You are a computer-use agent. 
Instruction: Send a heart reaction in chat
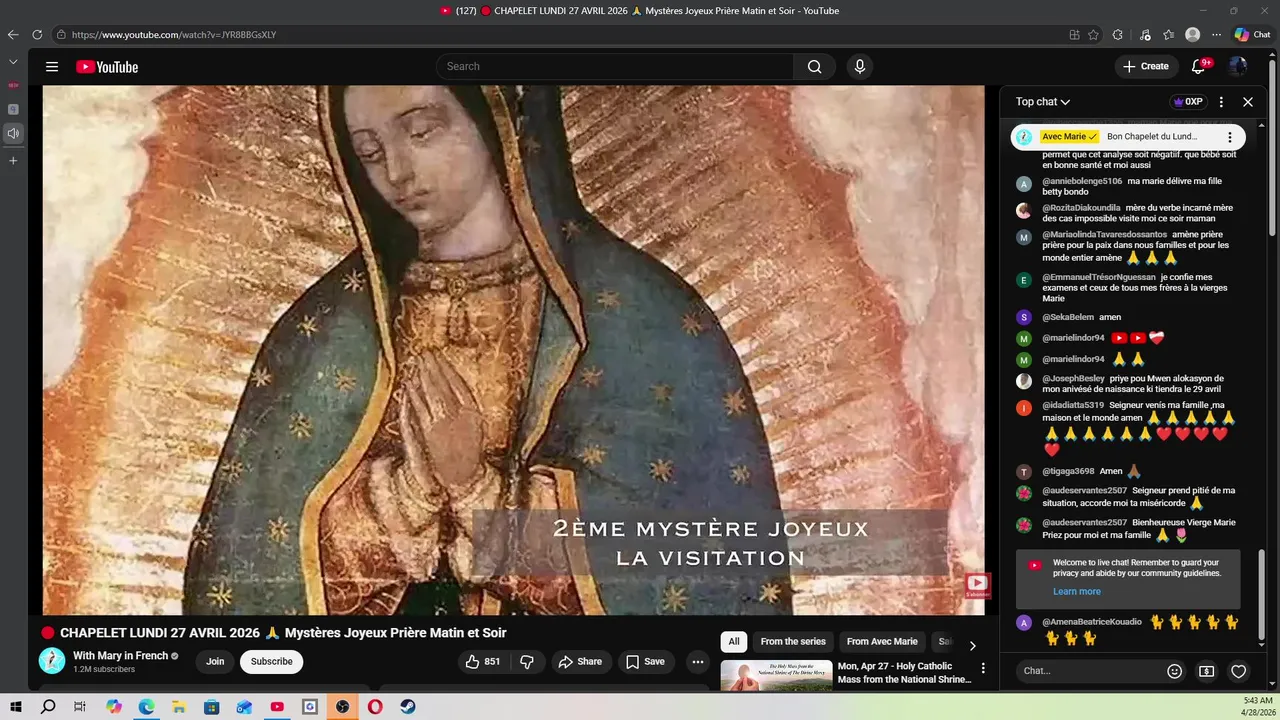pyautogui.click(x=1239, y=671)
